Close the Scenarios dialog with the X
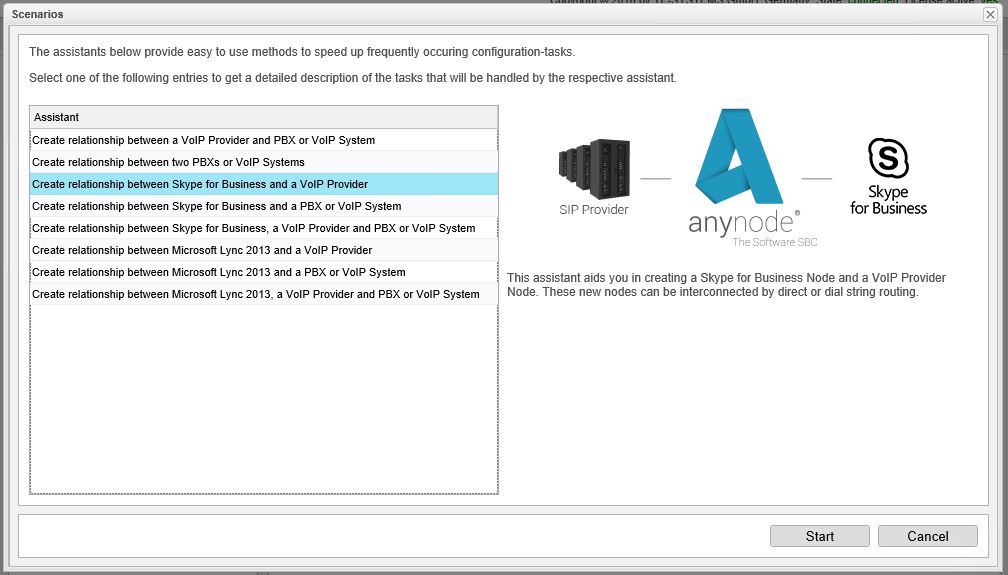The width and height of the screenshot is (1008, 575). click(990, 15)
